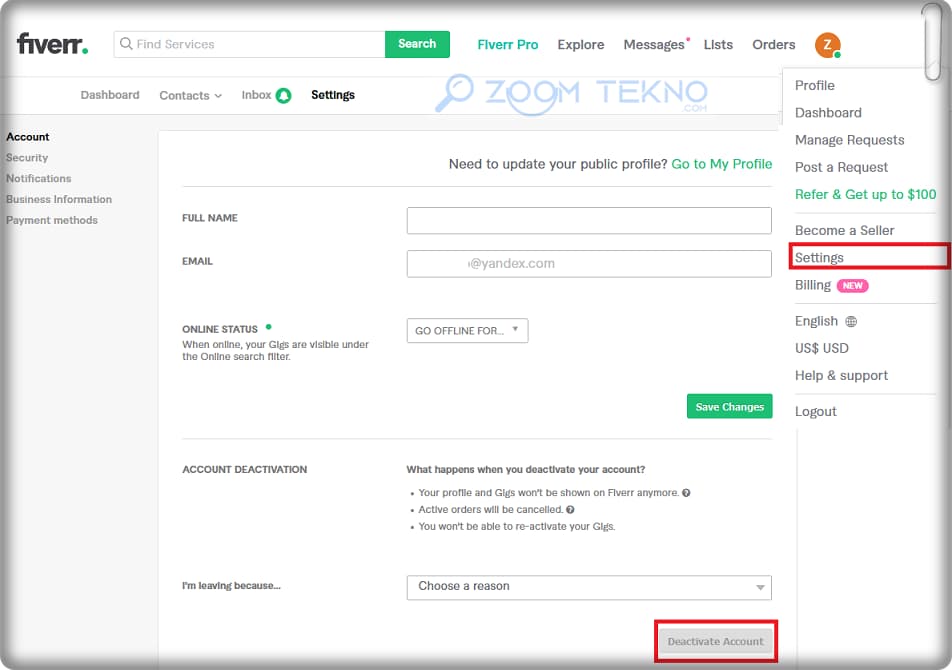The height and width of the screenshot is (670, 952).
Task: Click the Full Name input field
Action: 589,221
